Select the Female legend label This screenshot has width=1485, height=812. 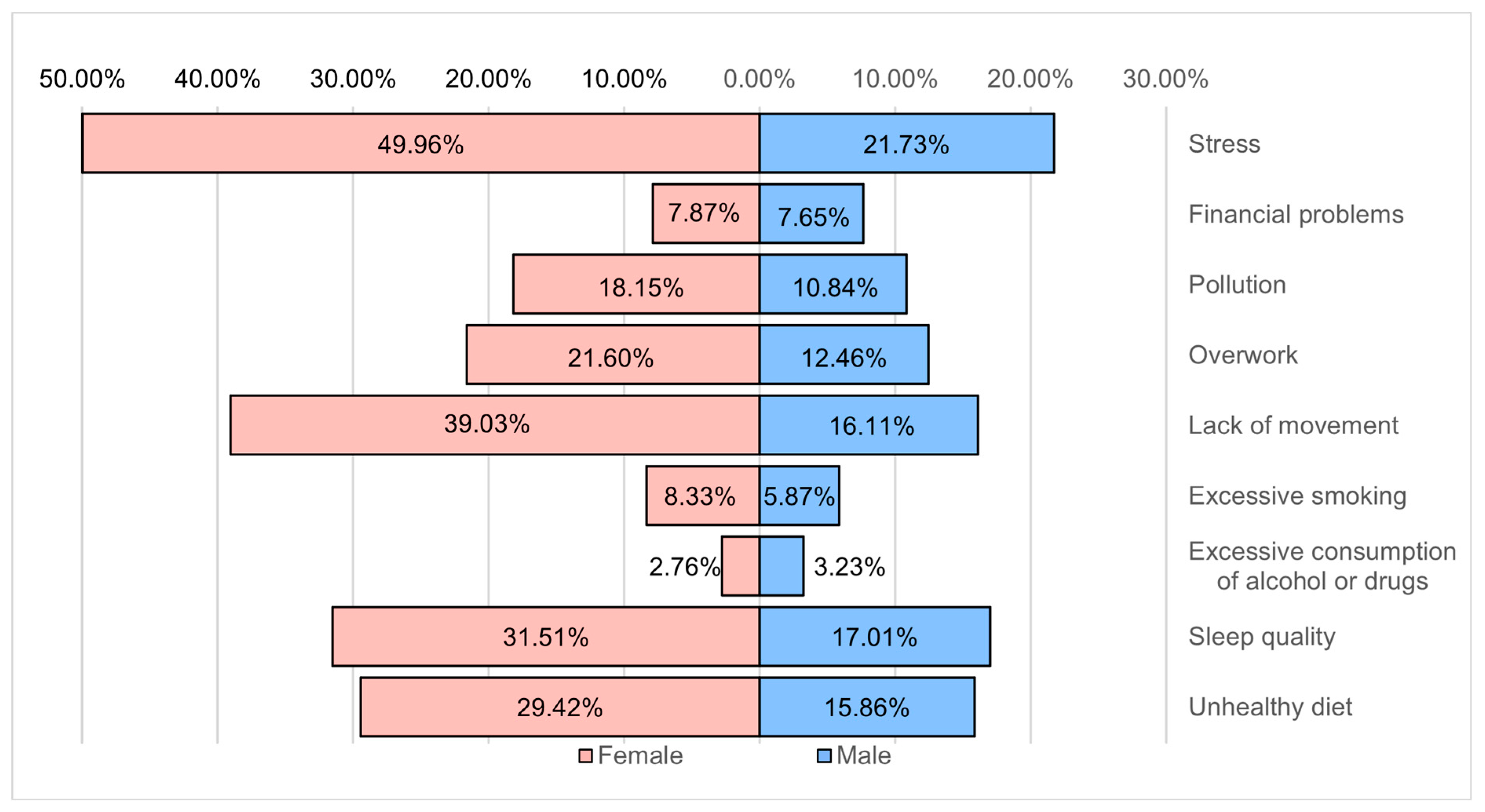click(640, 756)
